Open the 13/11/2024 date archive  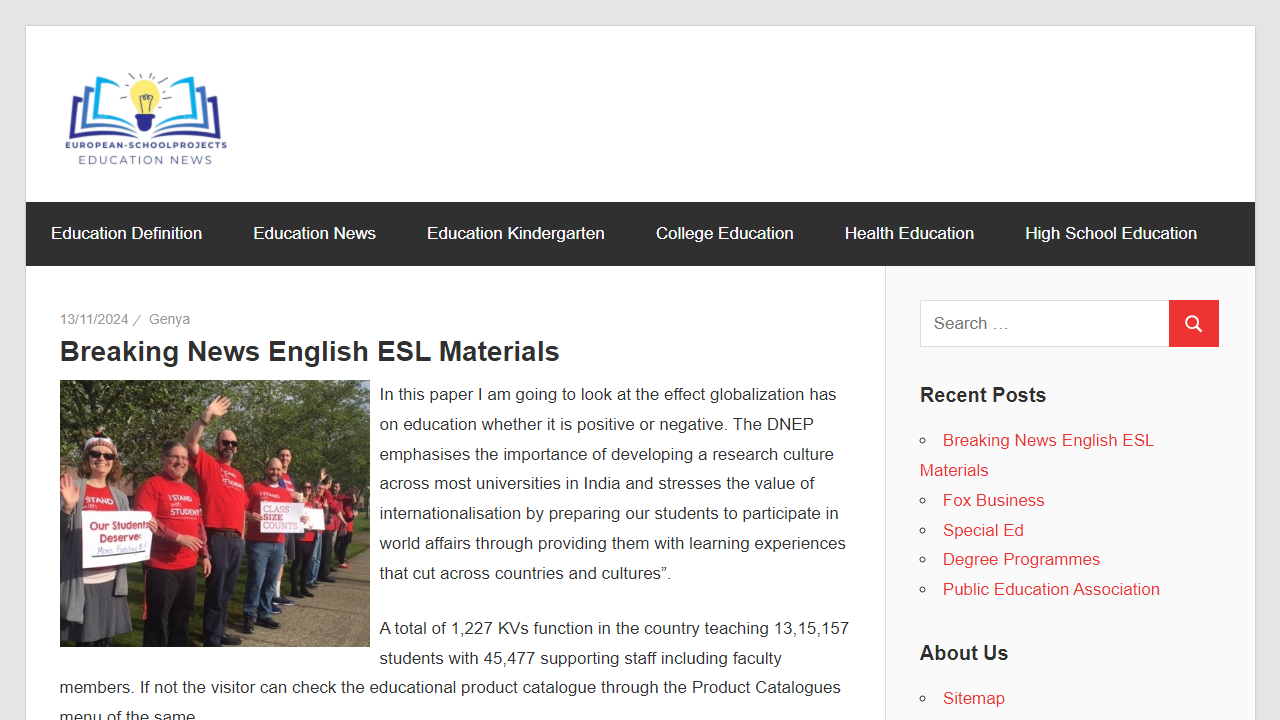[x=94, y=318]
